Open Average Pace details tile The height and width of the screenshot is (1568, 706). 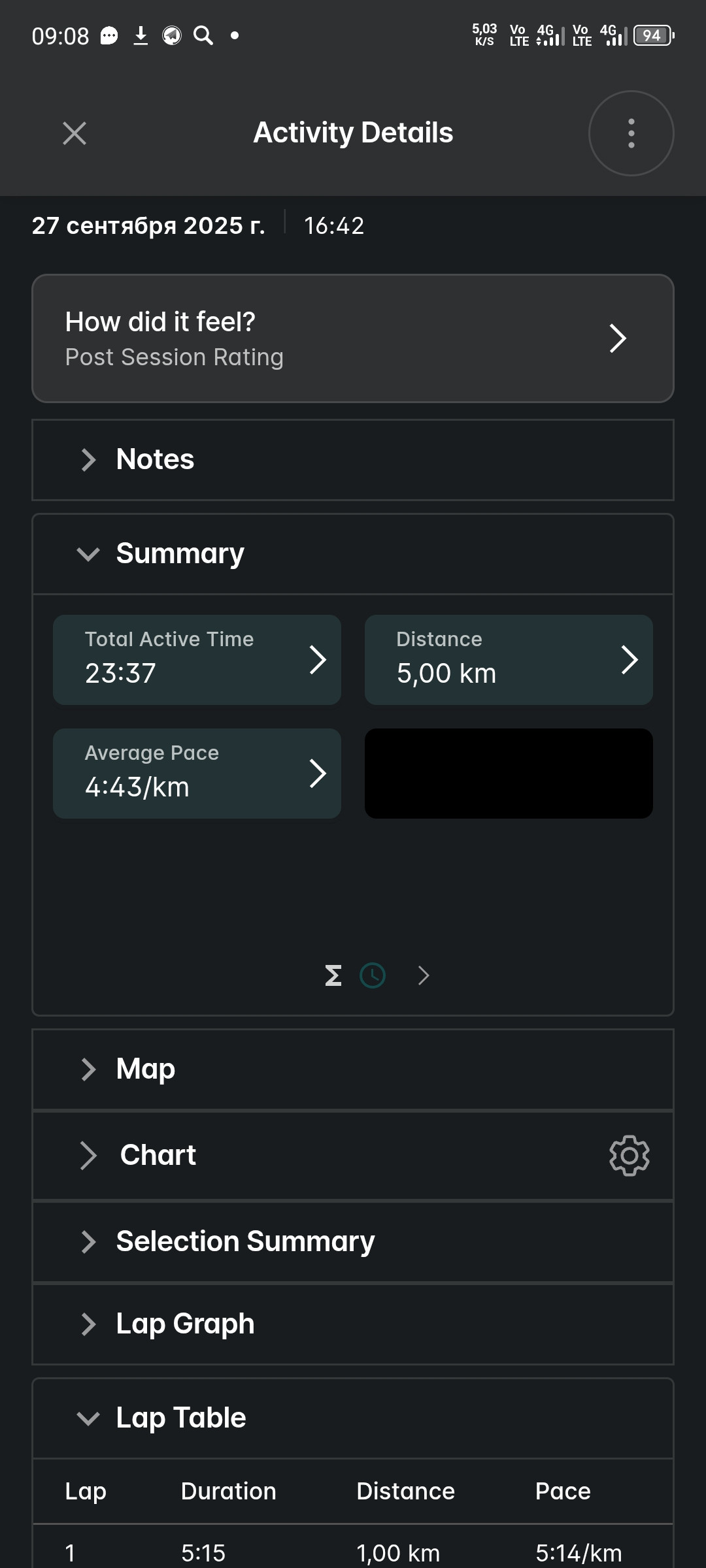coord(197,774)
